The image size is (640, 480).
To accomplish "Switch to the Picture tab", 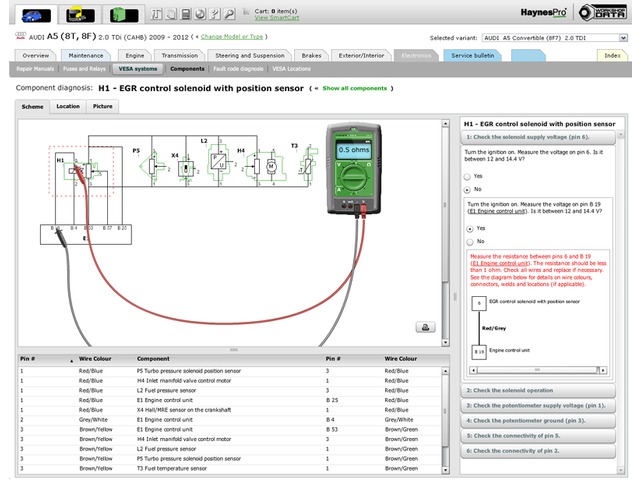I will [102, 107].
